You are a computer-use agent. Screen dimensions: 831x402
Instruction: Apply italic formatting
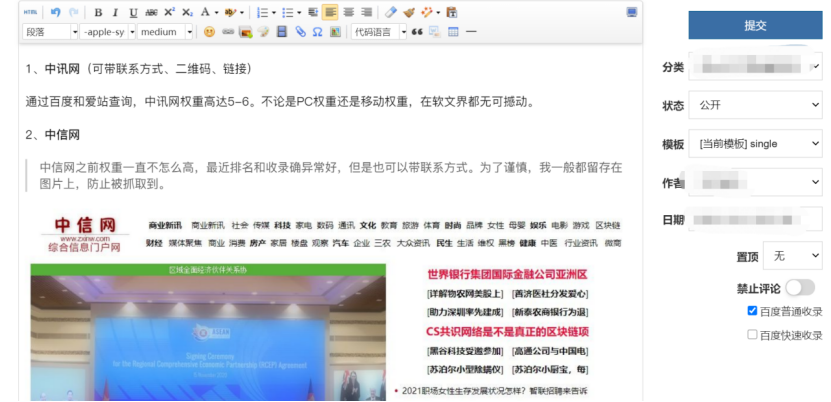116,12
